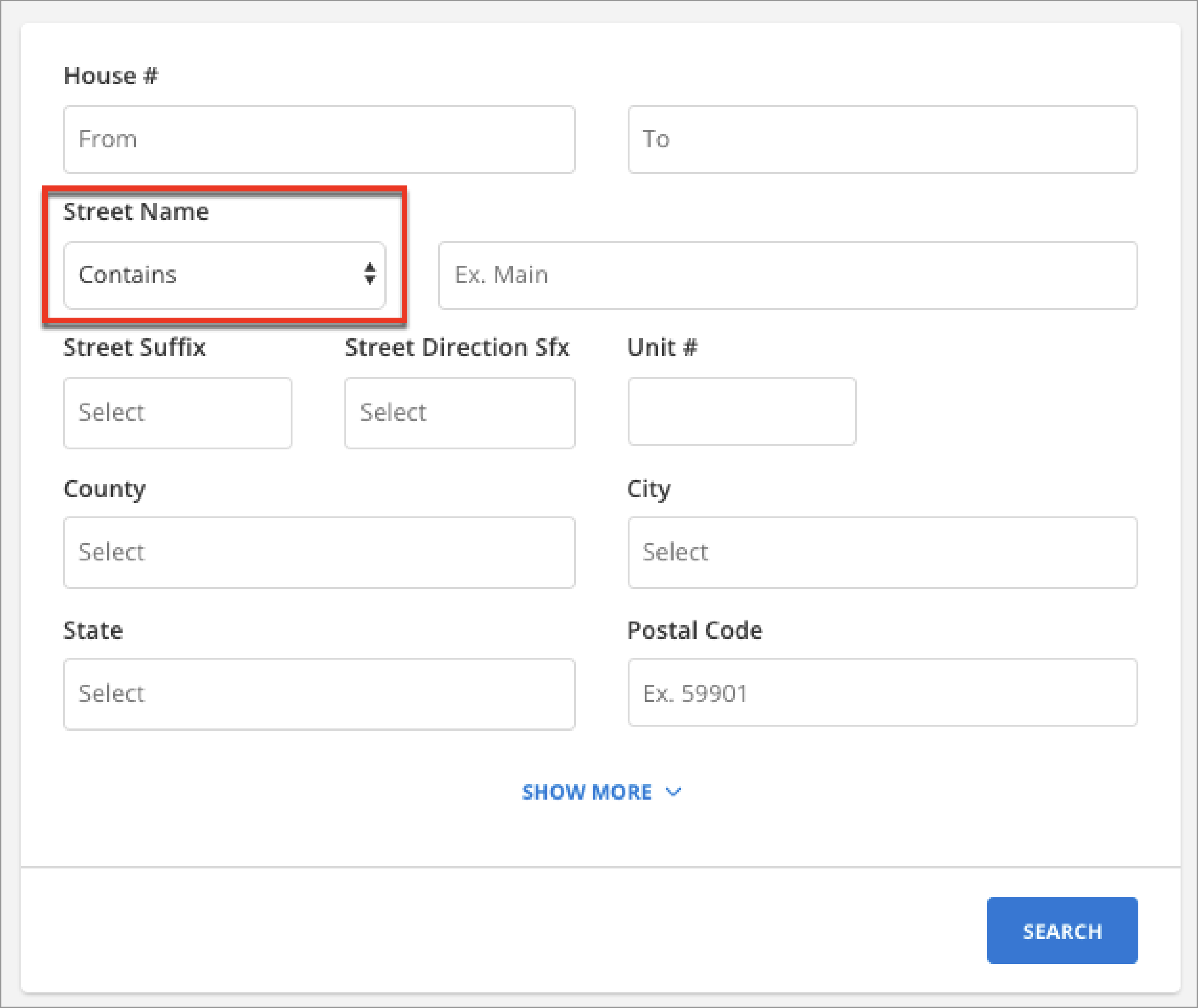Click the Unit # text box
1198x1008 pixels.
741,411
